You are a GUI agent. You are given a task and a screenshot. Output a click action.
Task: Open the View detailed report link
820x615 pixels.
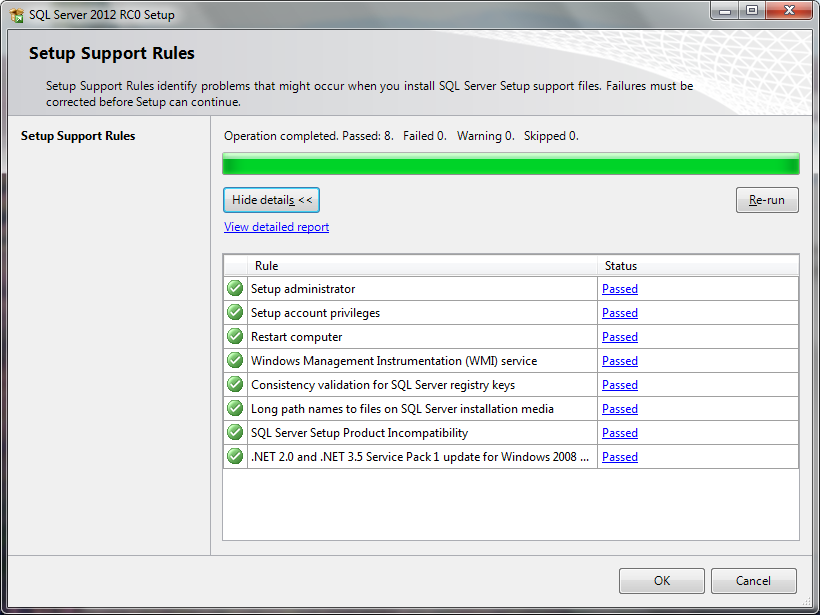tap(276, 227)
